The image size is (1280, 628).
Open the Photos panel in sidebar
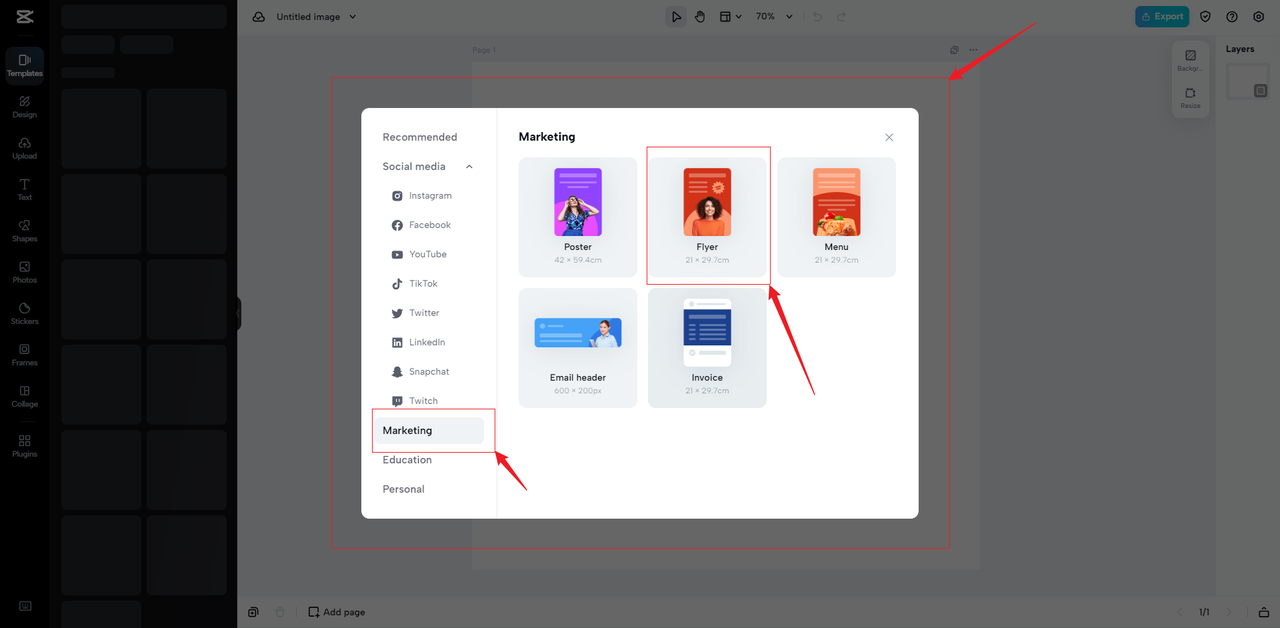pos(25,272)
